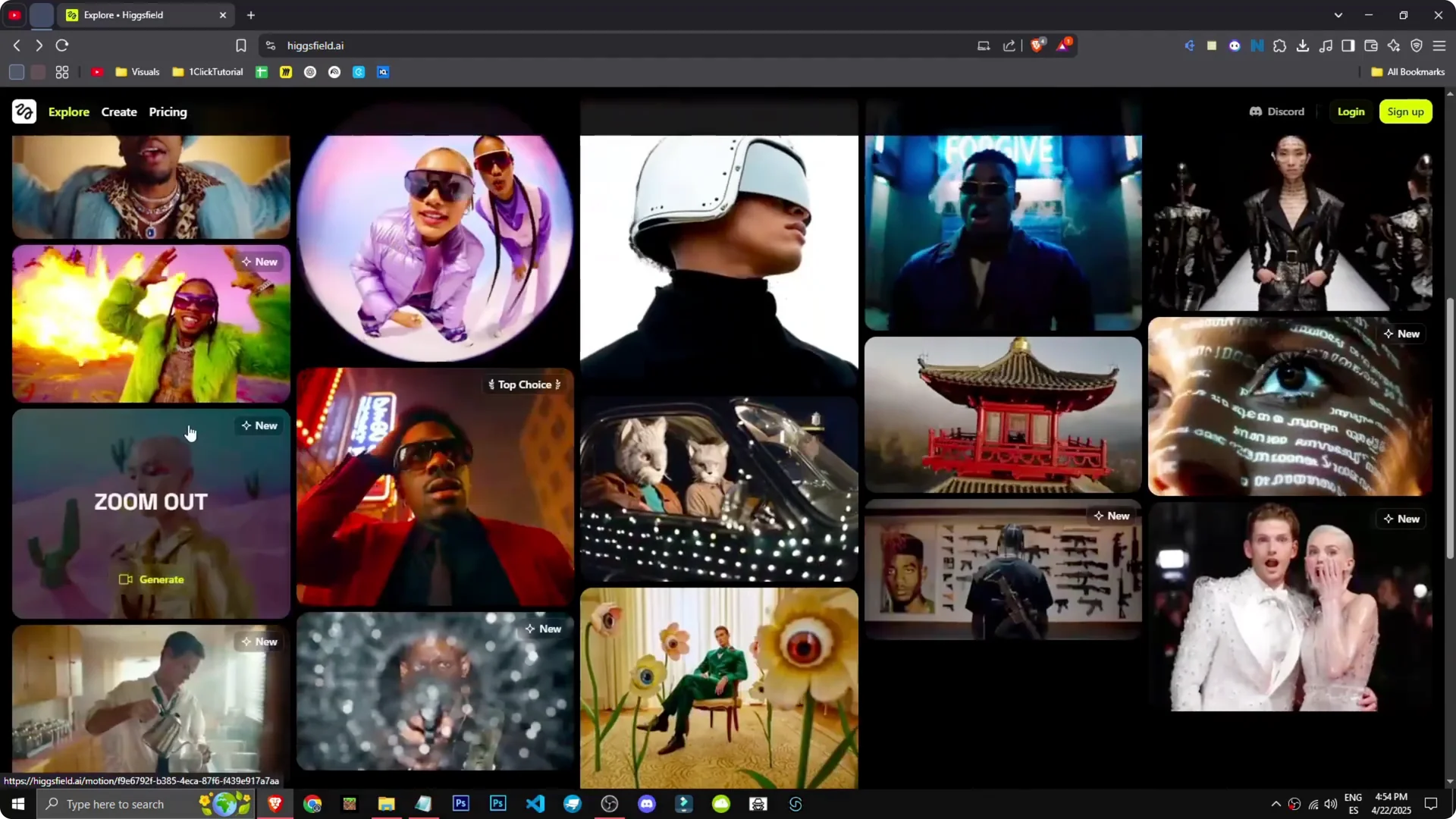Bookmark the page with the star icon
The width and height of the screenshot is (1456, 819).
coord(240,45)
